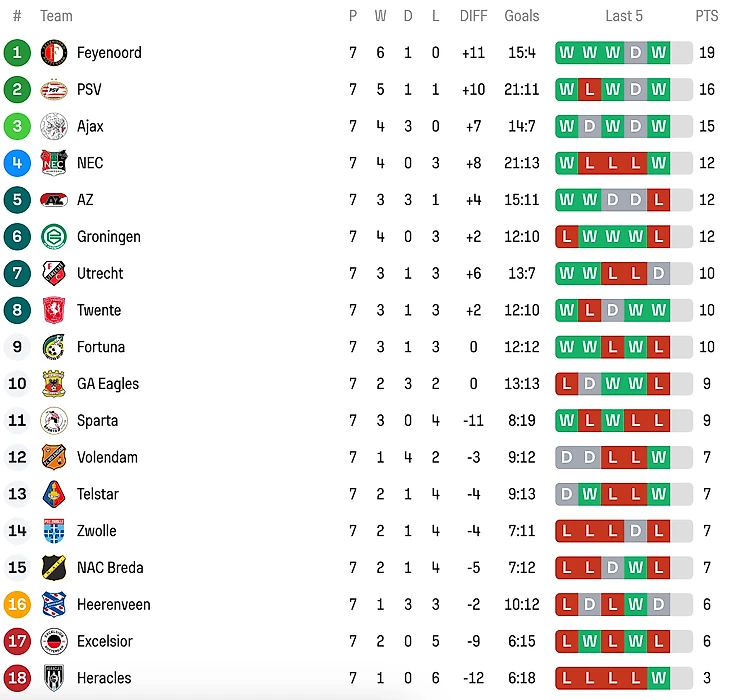Sort by the DIFF column header

[x=473, y=16]
